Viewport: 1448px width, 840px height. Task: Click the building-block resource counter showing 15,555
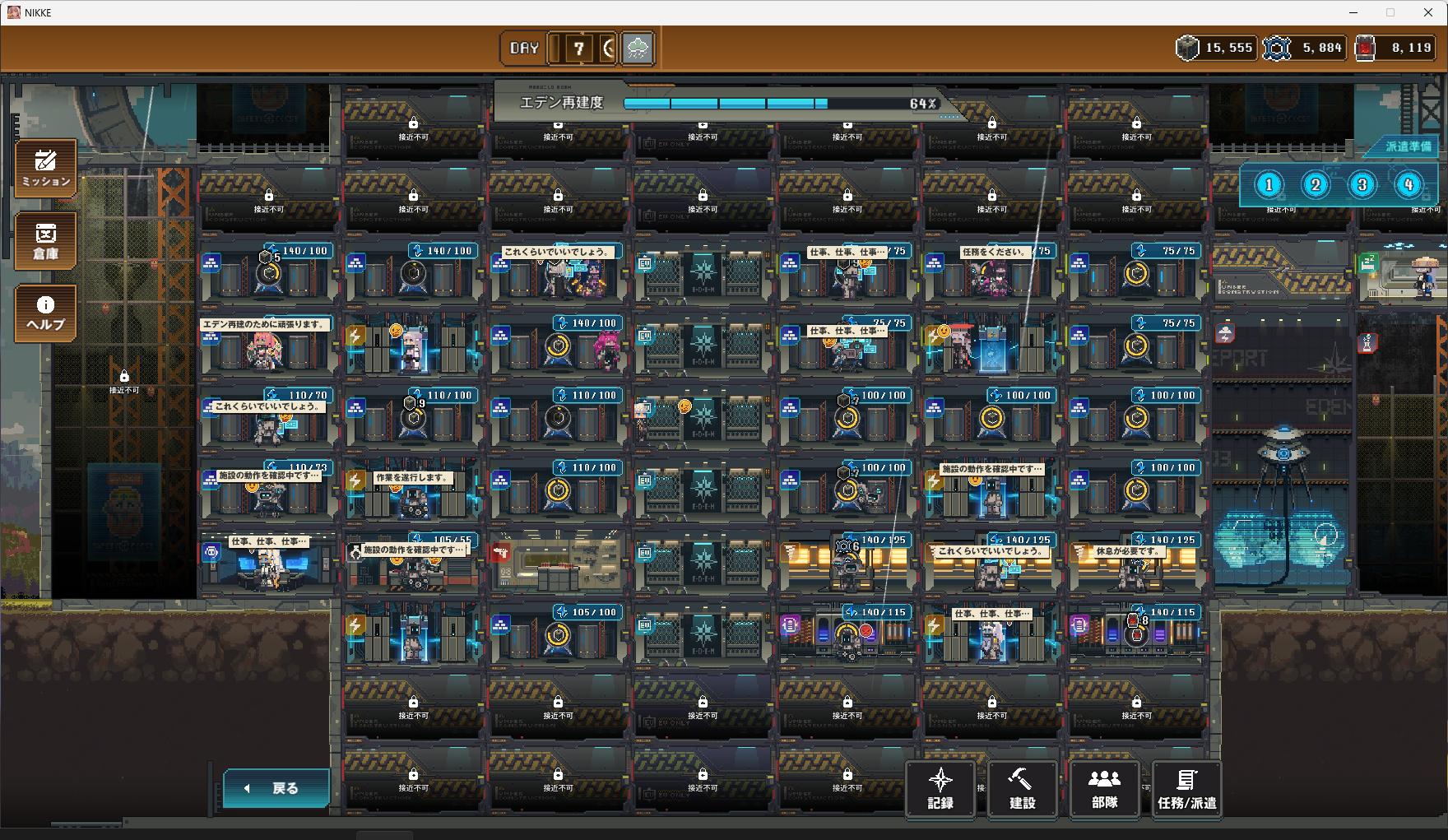pyautogui.click(x=1215, y=49)
